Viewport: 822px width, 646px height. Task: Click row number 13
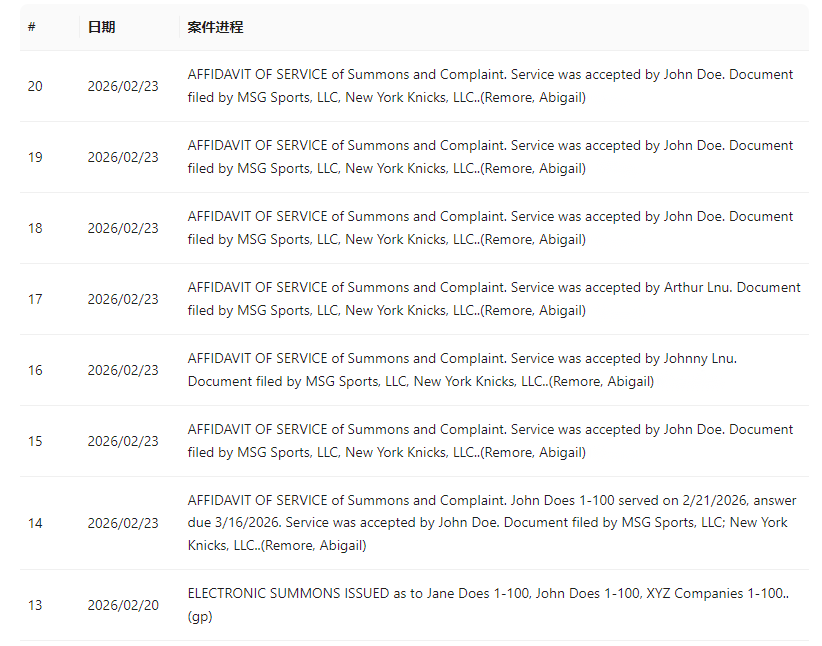pyautogui.click(x=35, y=605)
